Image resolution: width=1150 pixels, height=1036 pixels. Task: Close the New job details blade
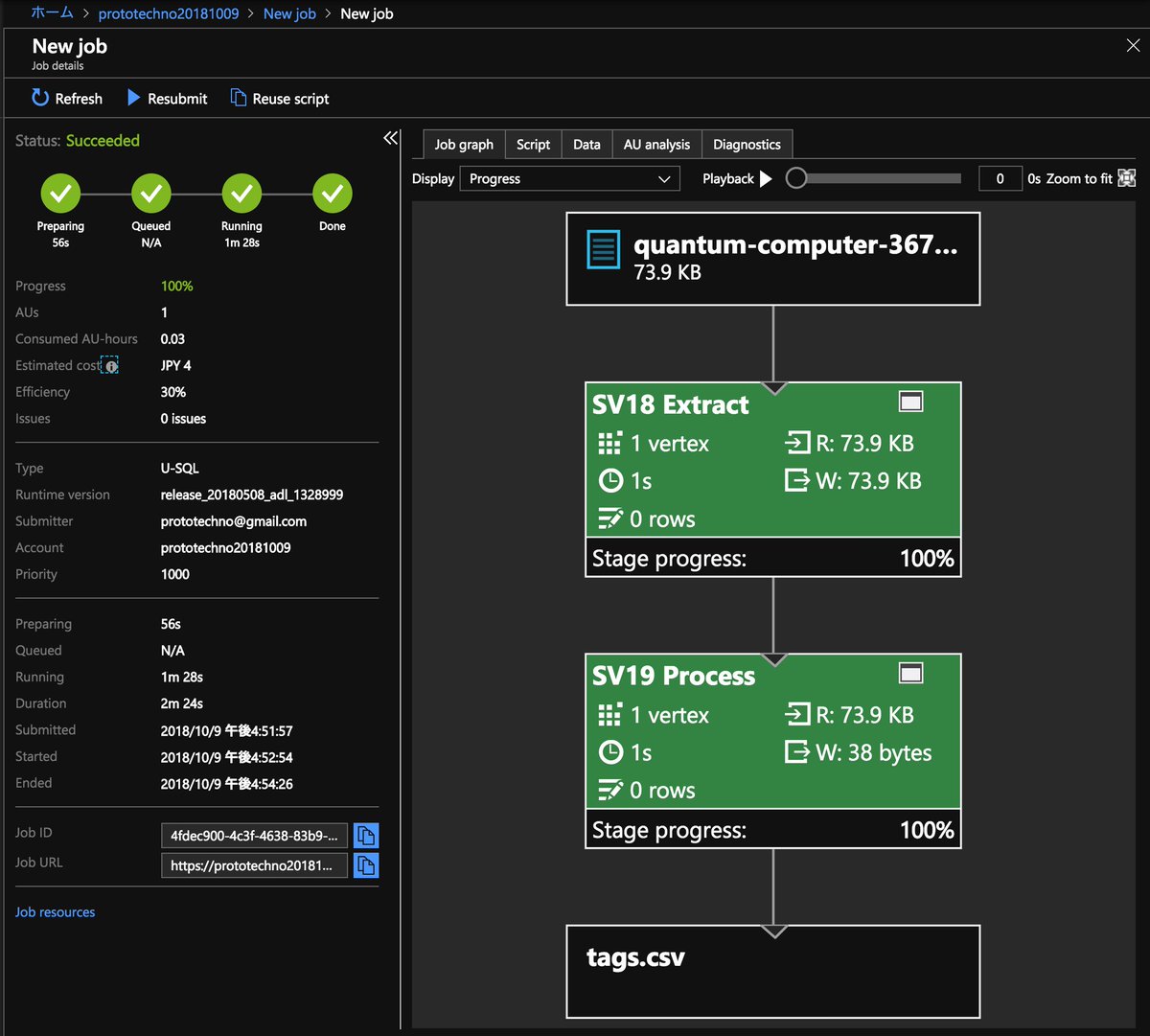1133,45
